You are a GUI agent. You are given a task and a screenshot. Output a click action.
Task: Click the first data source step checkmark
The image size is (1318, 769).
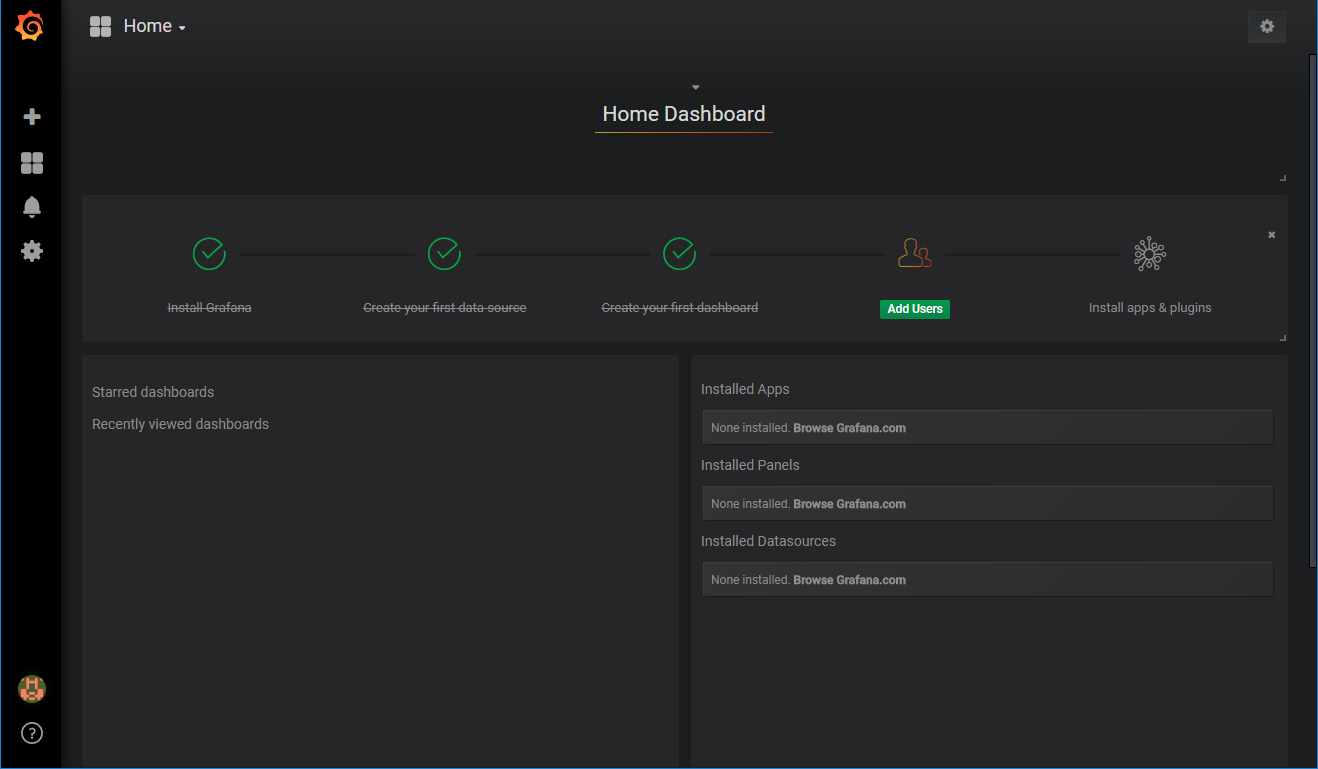(x=444, y=253)
